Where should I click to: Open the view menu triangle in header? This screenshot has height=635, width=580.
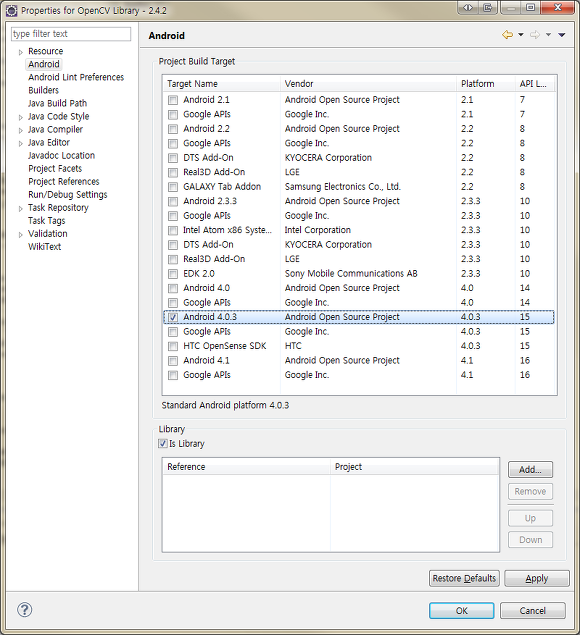pos(561,35)
